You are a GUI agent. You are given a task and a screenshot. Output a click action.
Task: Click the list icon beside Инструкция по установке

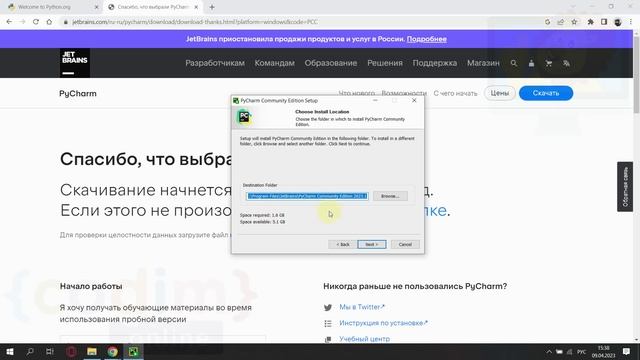pos(328,323)
